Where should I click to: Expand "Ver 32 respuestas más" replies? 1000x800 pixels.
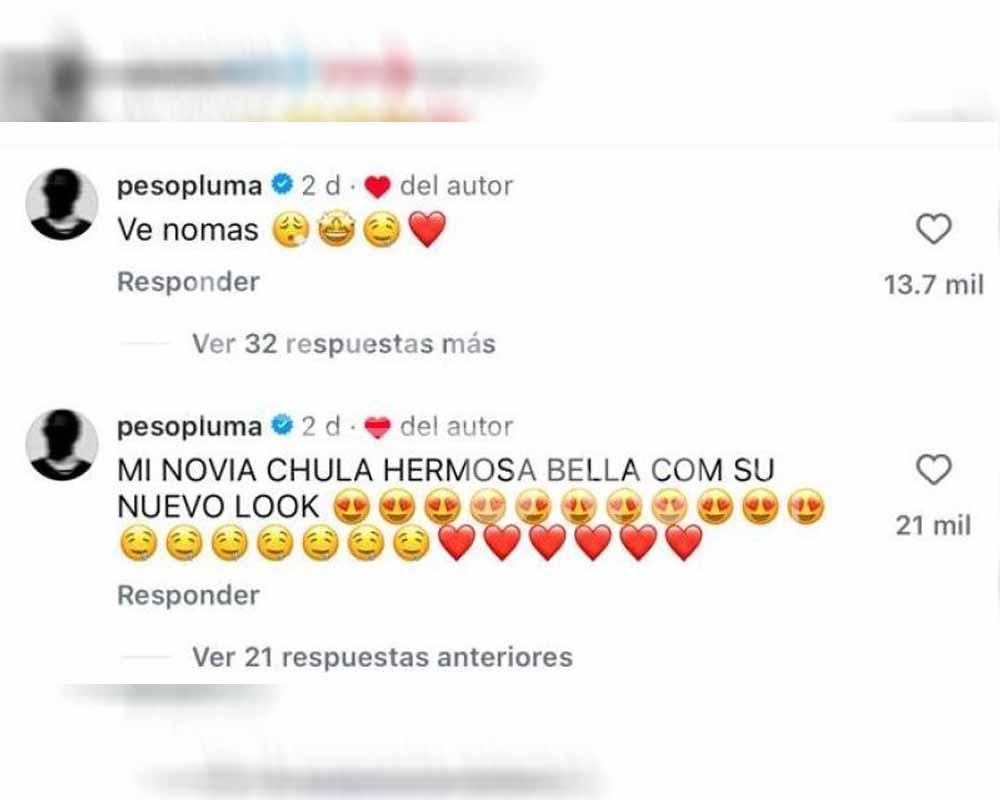(x=344, y=344)
